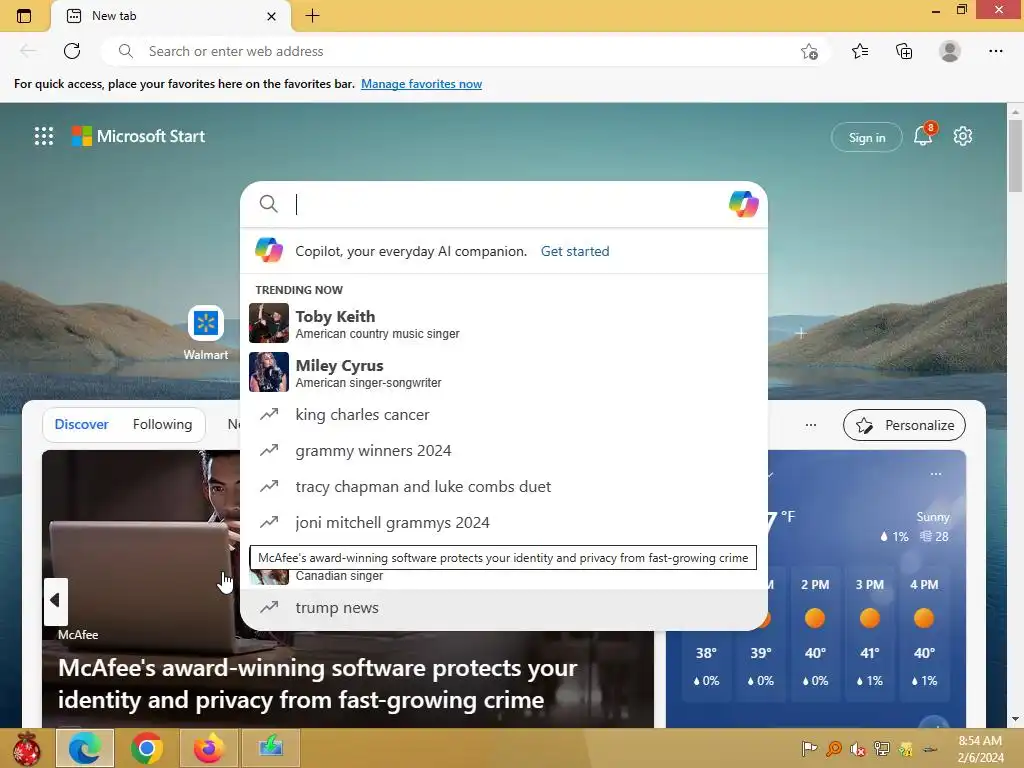Click the muted volume tray icon
Viewport: 1024px width, 768px height.
[858, 748]
